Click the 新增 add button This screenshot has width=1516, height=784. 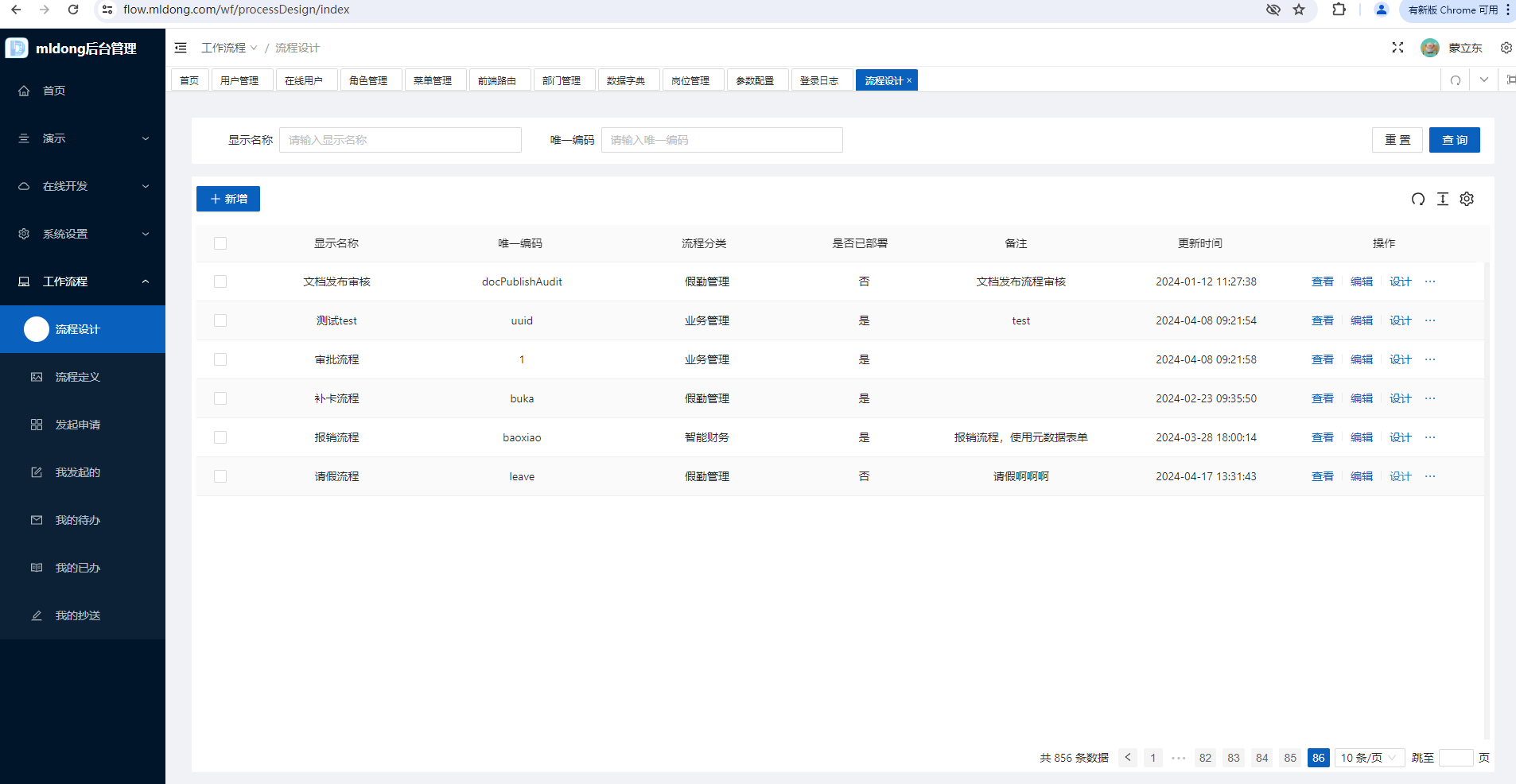tap(228, 199)
